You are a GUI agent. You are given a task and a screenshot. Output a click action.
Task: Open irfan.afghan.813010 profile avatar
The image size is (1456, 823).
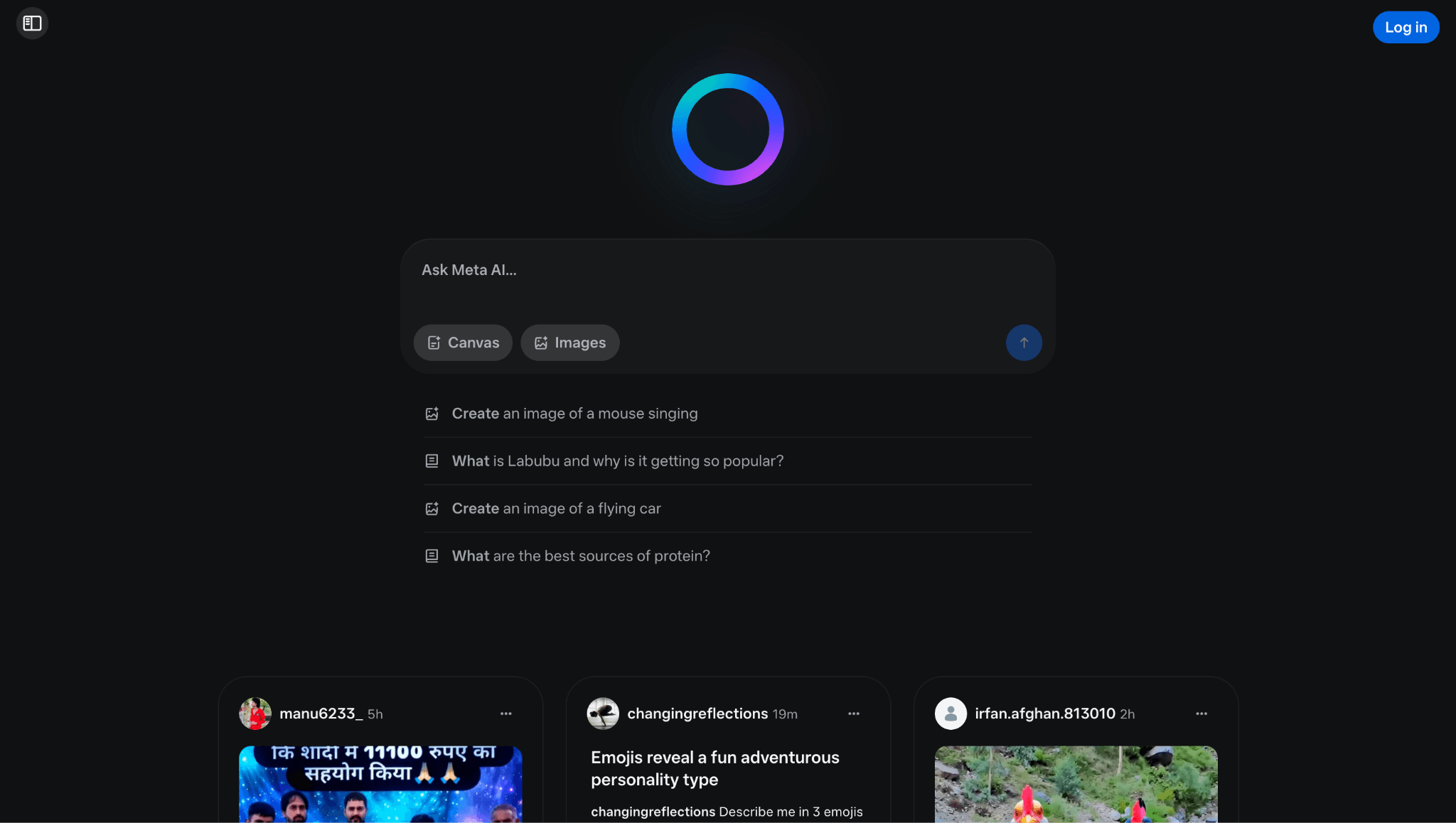pyautogui.click(x=951, y=714)
